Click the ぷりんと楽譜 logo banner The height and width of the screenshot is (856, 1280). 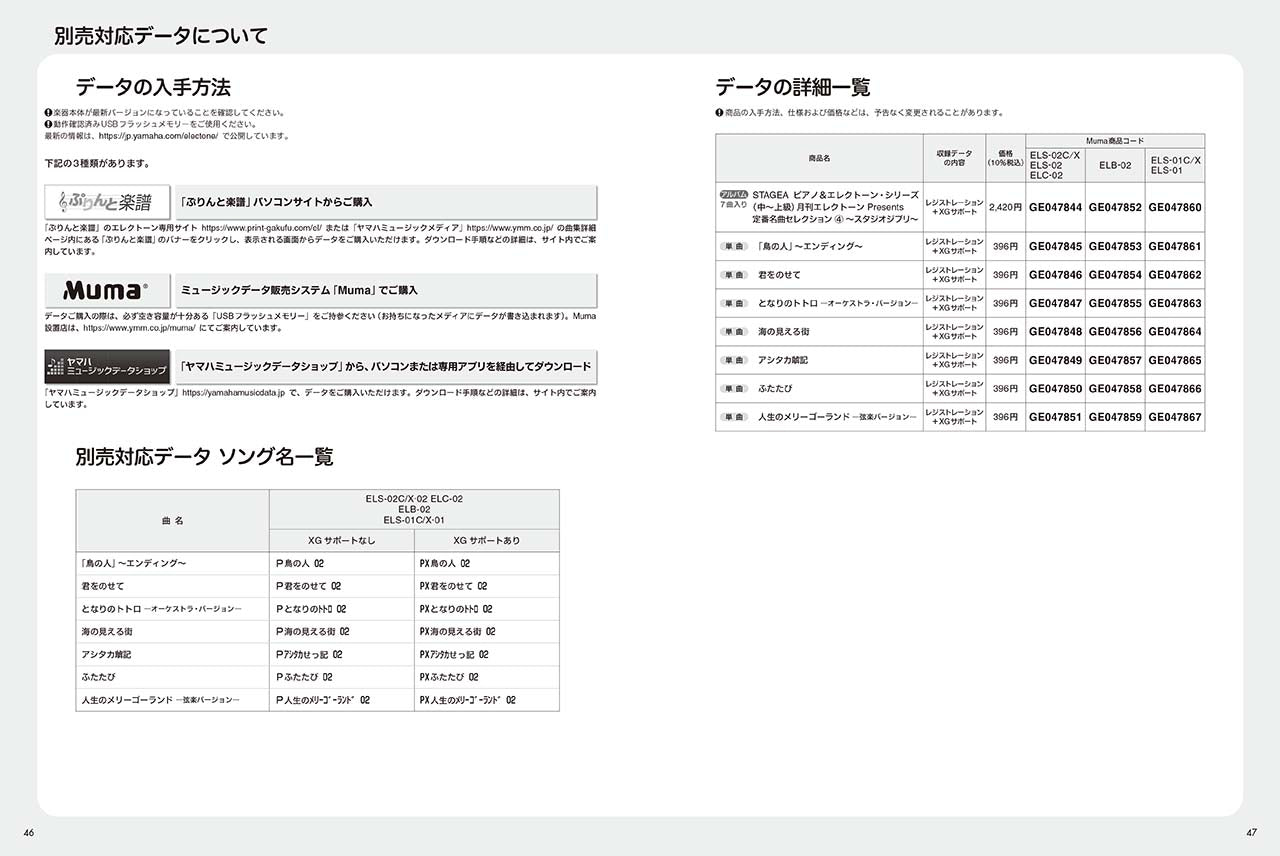coord(107,202)
